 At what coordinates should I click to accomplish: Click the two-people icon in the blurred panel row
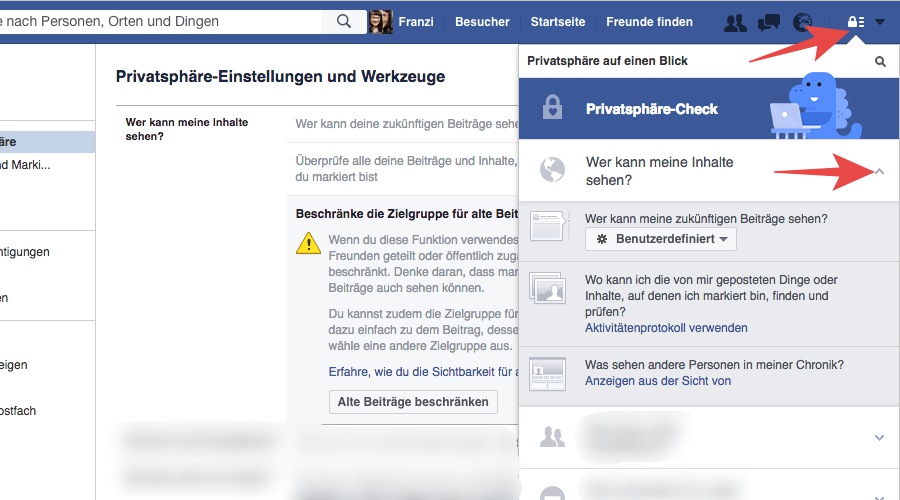click(x=552, y=437)
